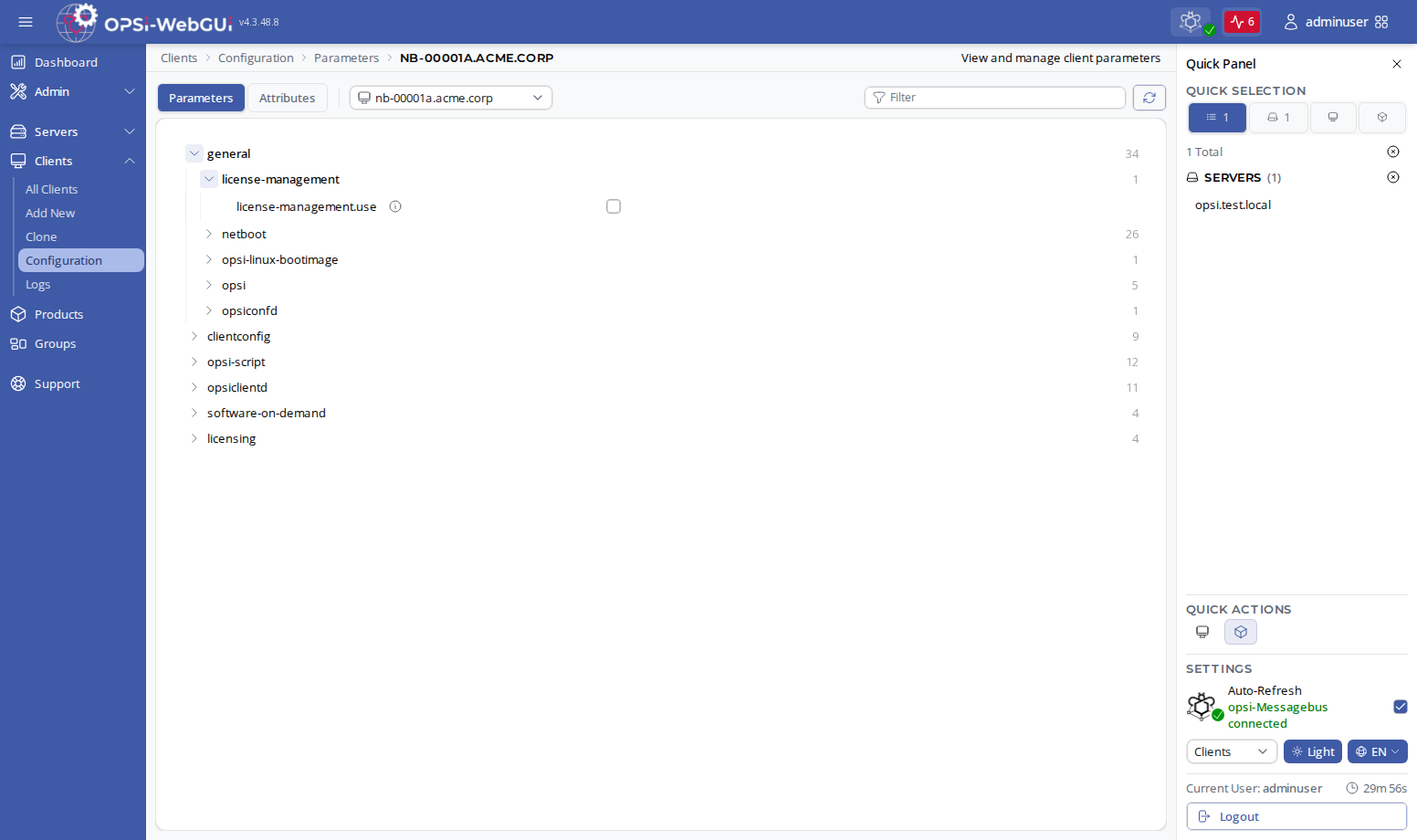Image resolution: width=1417 pixels, height=840 pixels.
Task: Expand the Servers sidebar section
Action: [73, 131]
